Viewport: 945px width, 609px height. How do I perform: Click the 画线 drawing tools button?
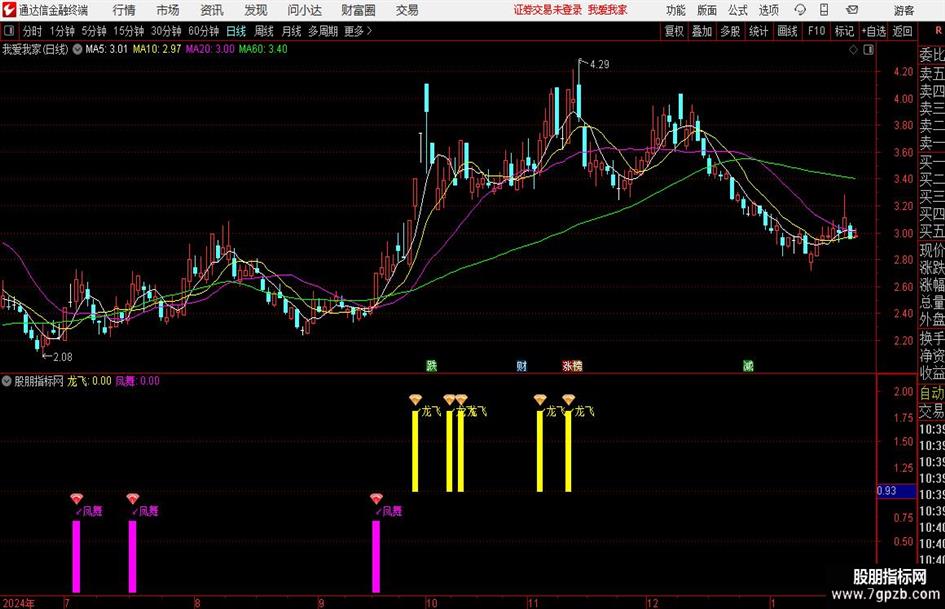[788, 31]
